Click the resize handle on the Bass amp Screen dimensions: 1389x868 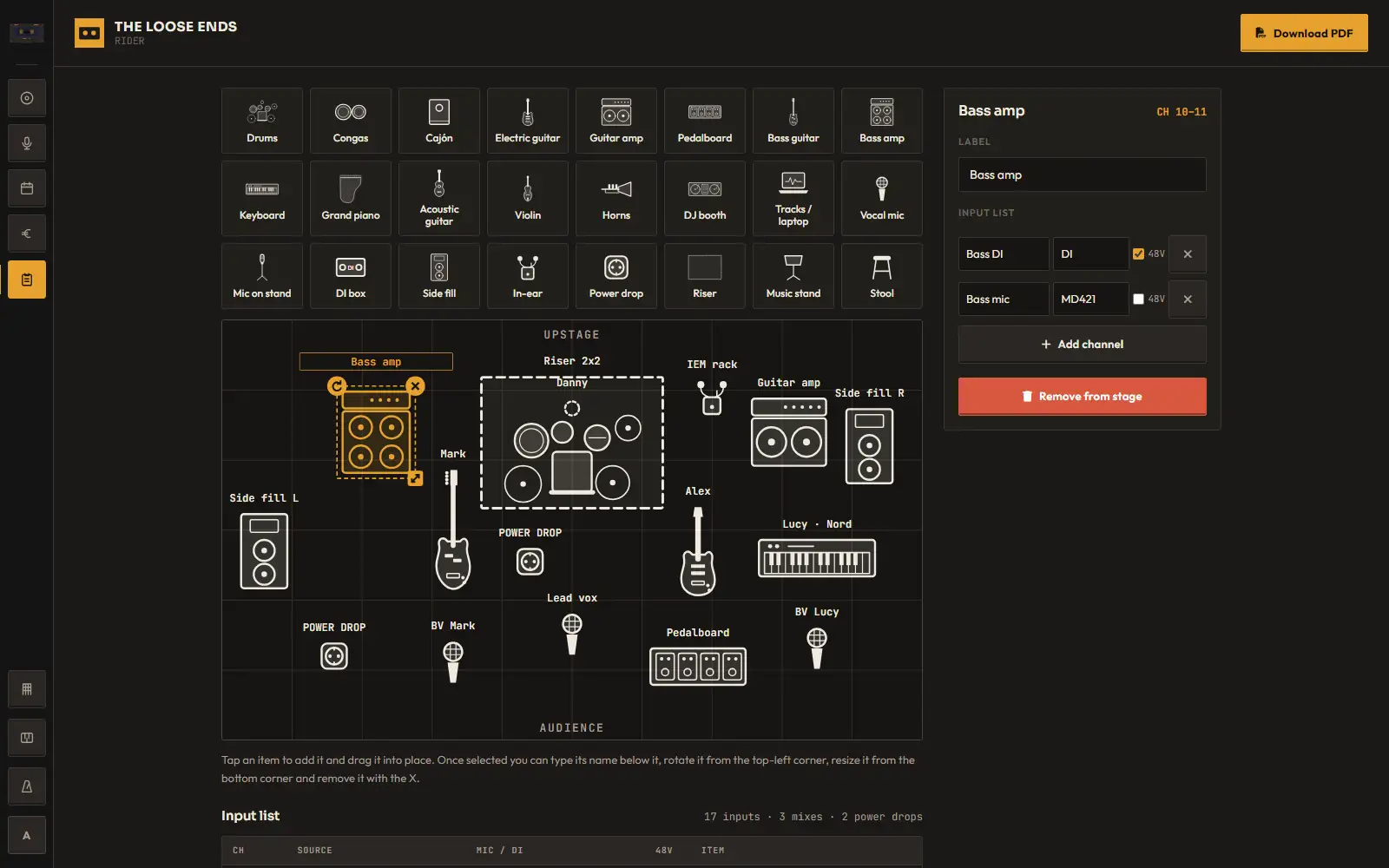416,478
